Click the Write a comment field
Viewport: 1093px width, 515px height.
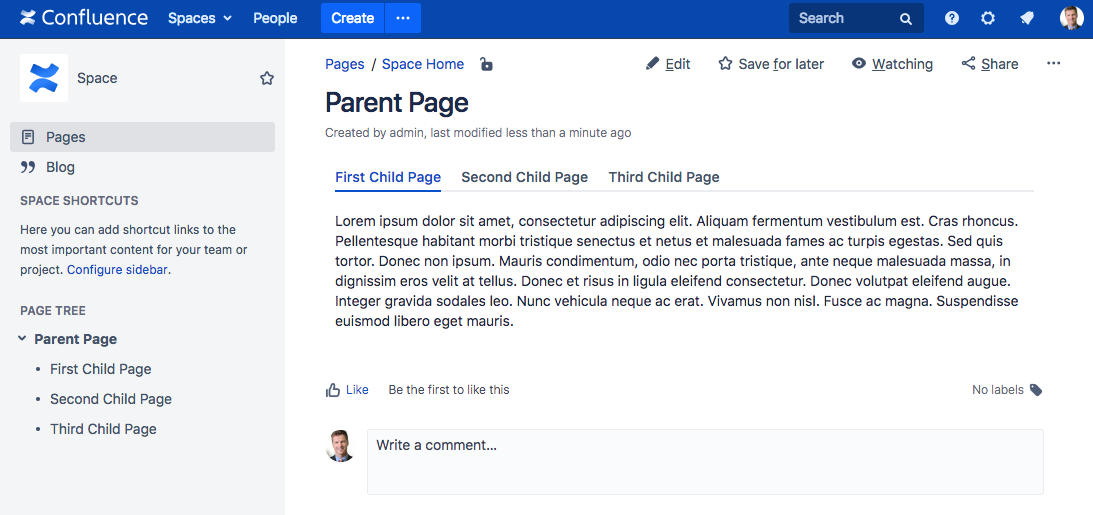point(705,462)
